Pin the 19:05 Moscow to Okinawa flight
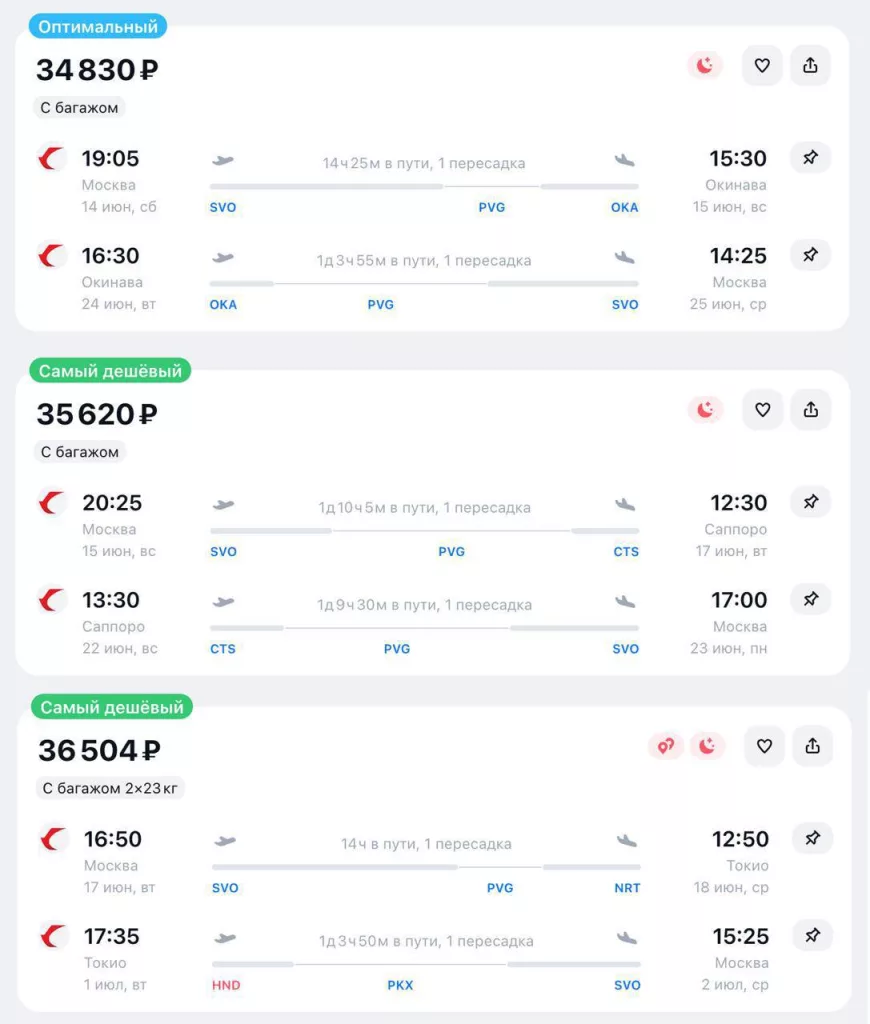The image size is (870, 1024). [810, 158]
